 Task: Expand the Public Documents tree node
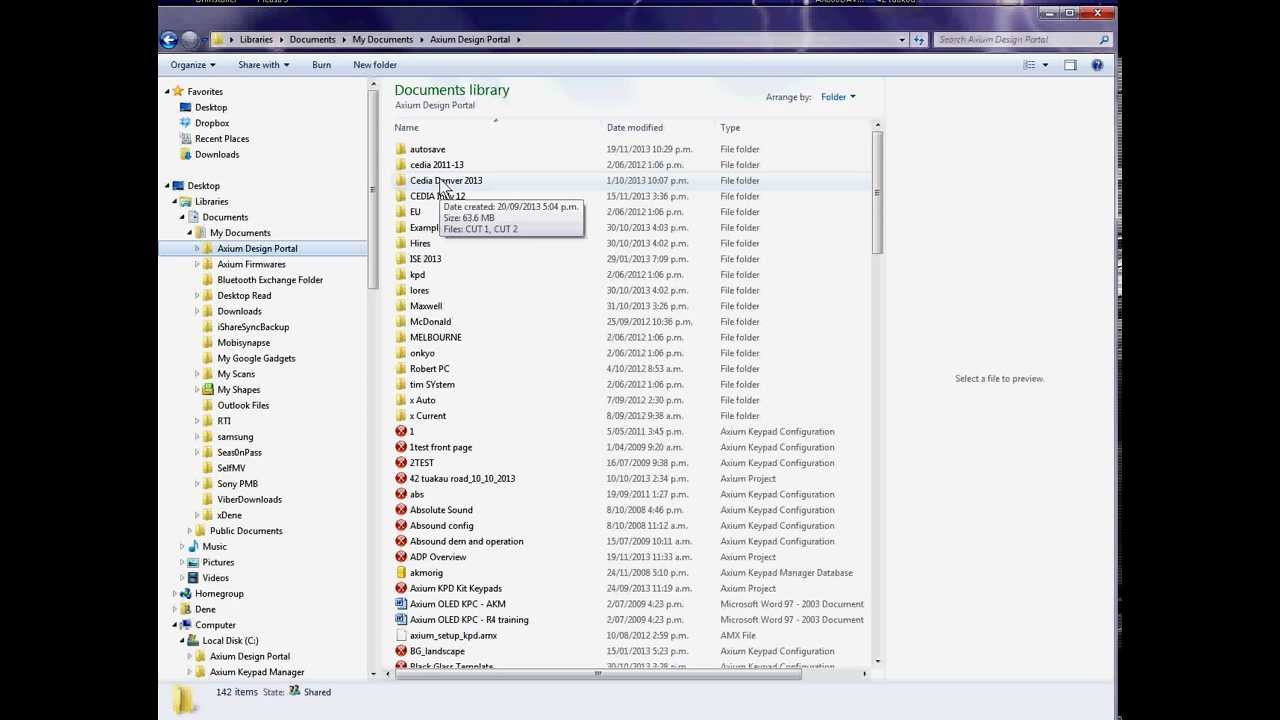pos(190,531)
